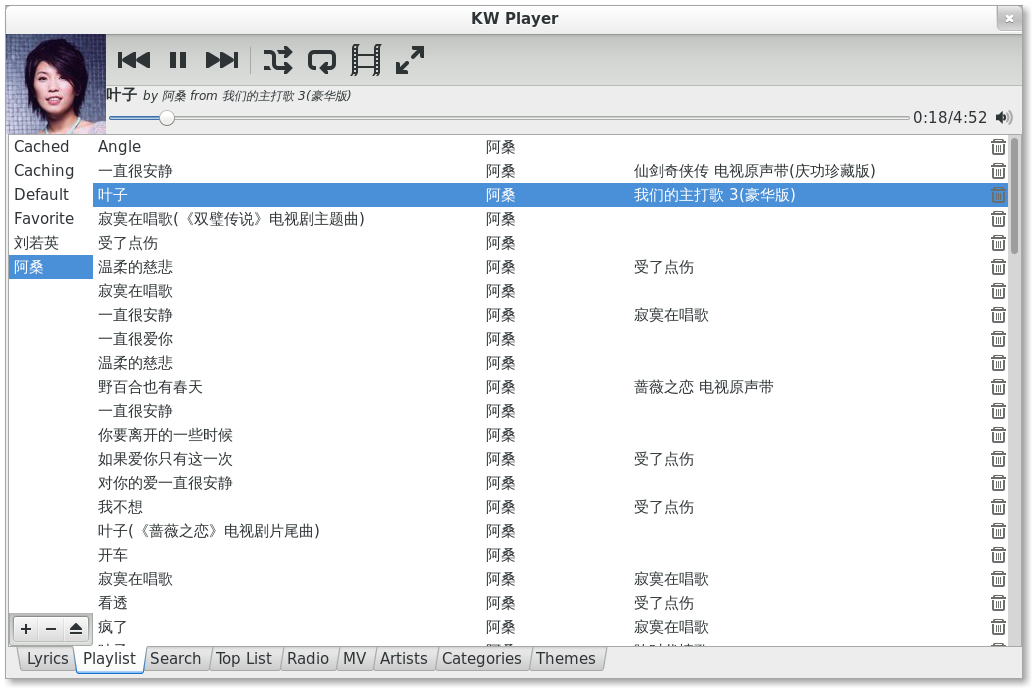
Task: Open the Caching playlist
Action: [x=51, y=171]
